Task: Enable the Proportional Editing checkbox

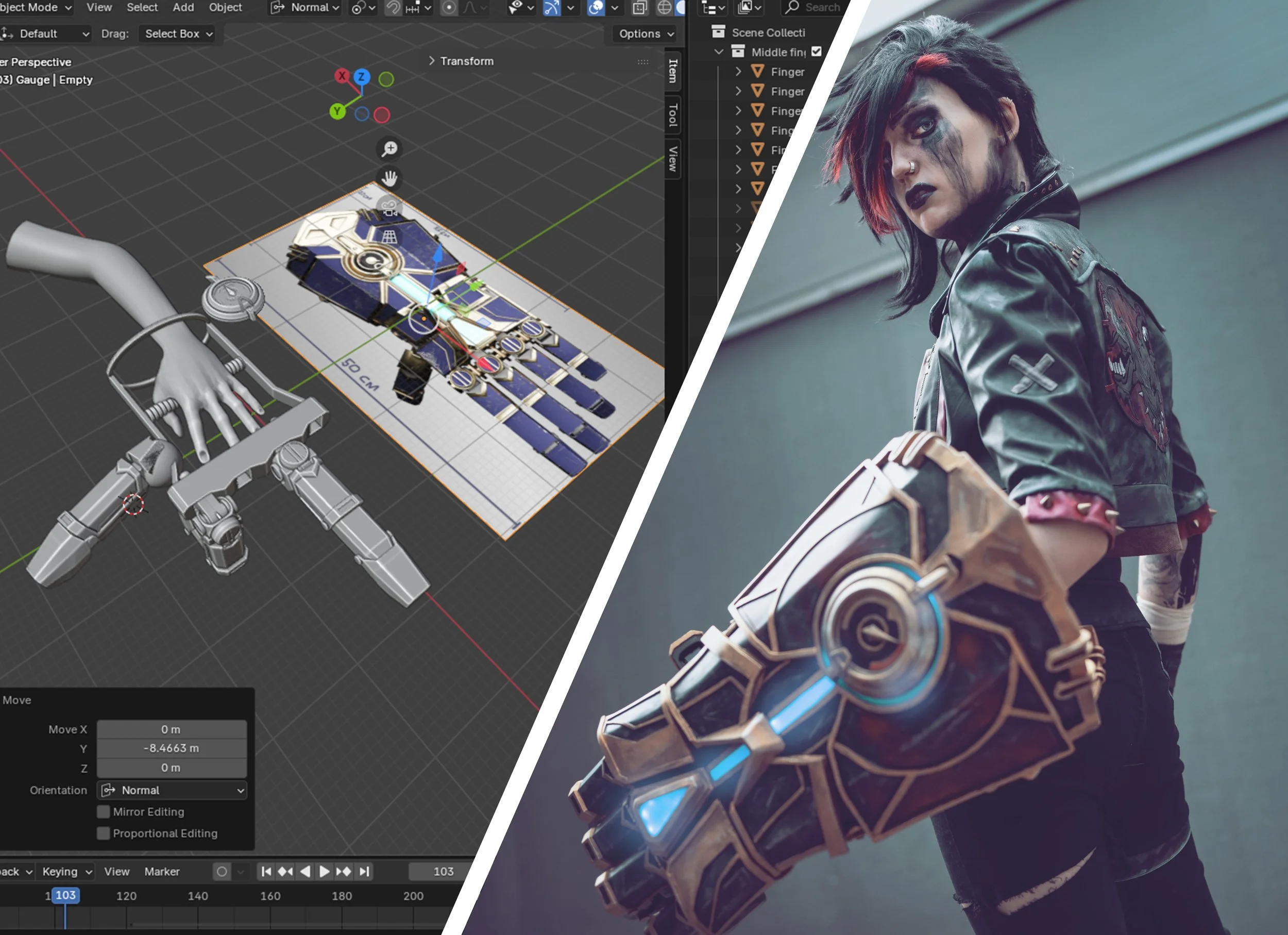Action: [104, 833]
